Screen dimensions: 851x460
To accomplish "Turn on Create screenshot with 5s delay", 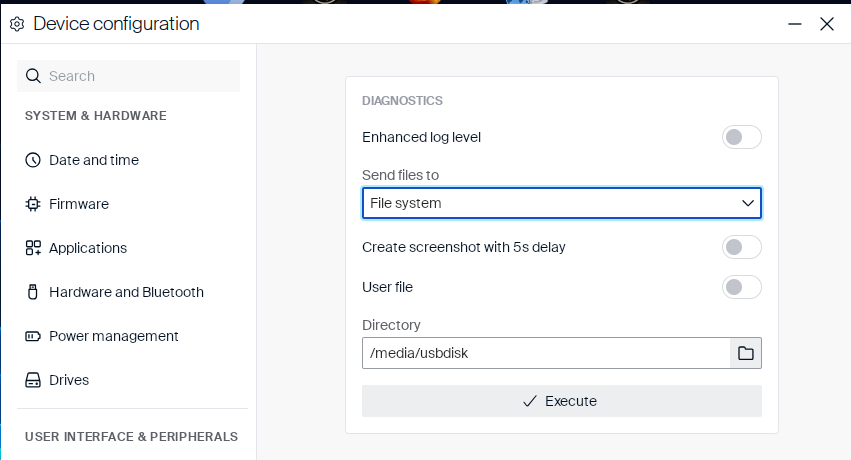I will 741,247.
